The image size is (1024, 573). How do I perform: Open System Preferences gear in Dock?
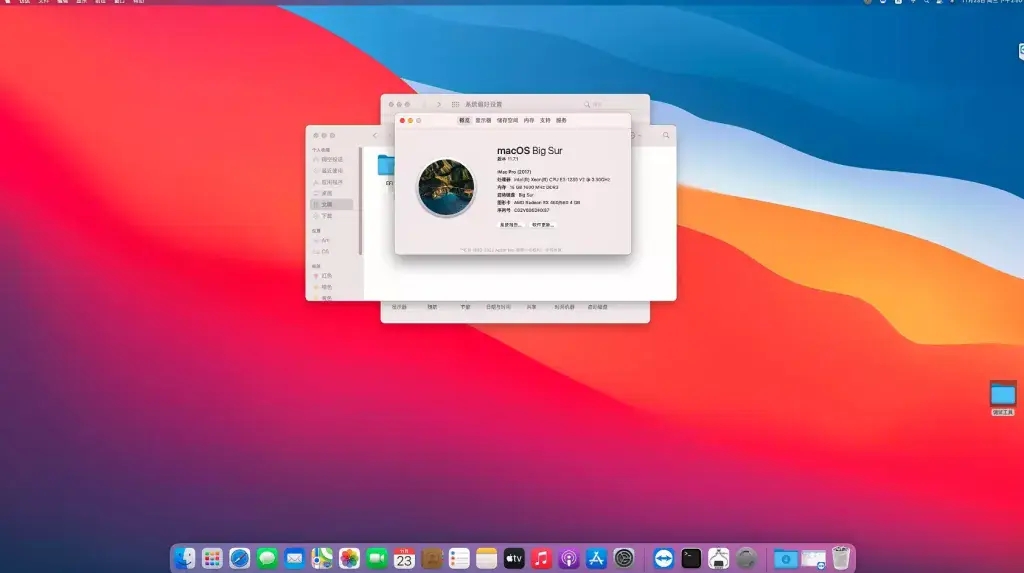pyautogui.click(x=624, y=559)
